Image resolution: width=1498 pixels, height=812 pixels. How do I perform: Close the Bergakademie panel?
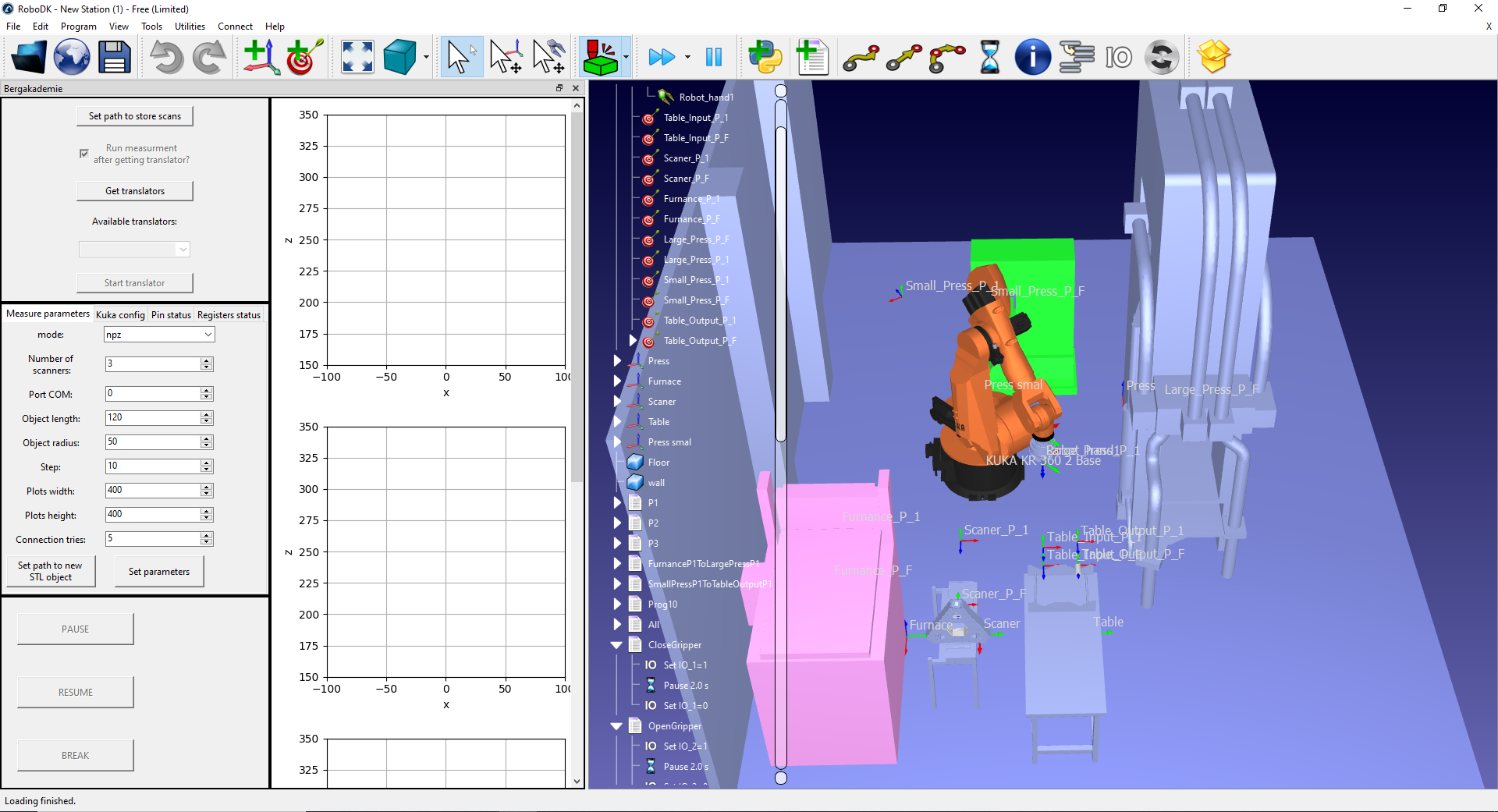[576, 88]
